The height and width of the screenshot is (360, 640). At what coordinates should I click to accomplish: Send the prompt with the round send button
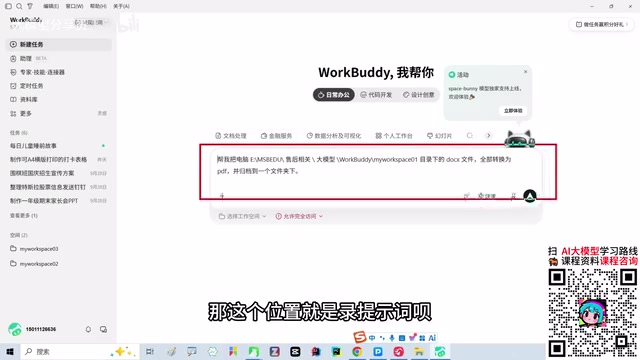[530, 196]
